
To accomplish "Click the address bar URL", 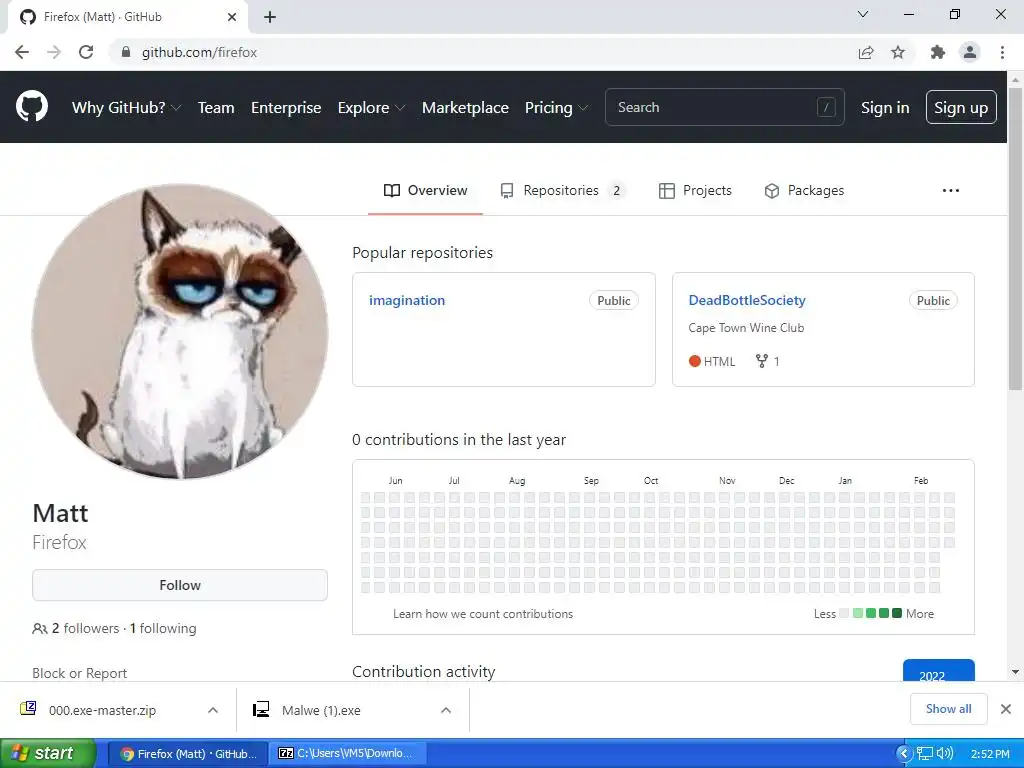I will tap(199, 52).
